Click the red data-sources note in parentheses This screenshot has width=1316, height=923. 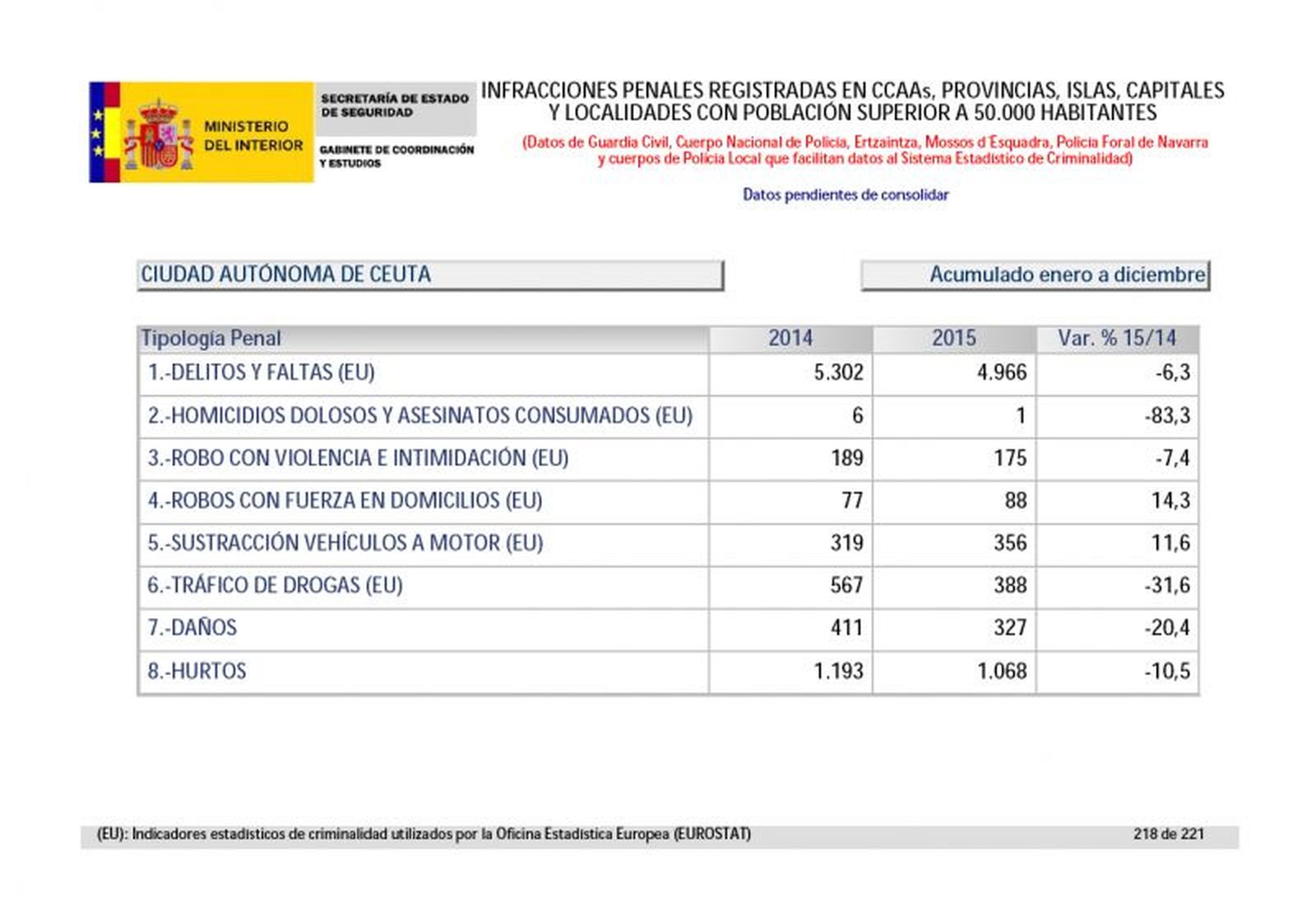pyautogui.click(x=865, y=150)
